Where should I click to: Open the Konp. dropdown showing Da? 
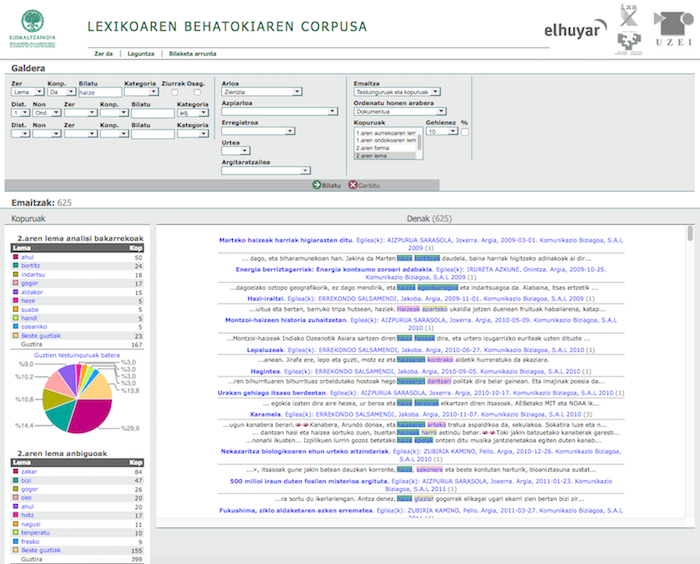[61, 92]
